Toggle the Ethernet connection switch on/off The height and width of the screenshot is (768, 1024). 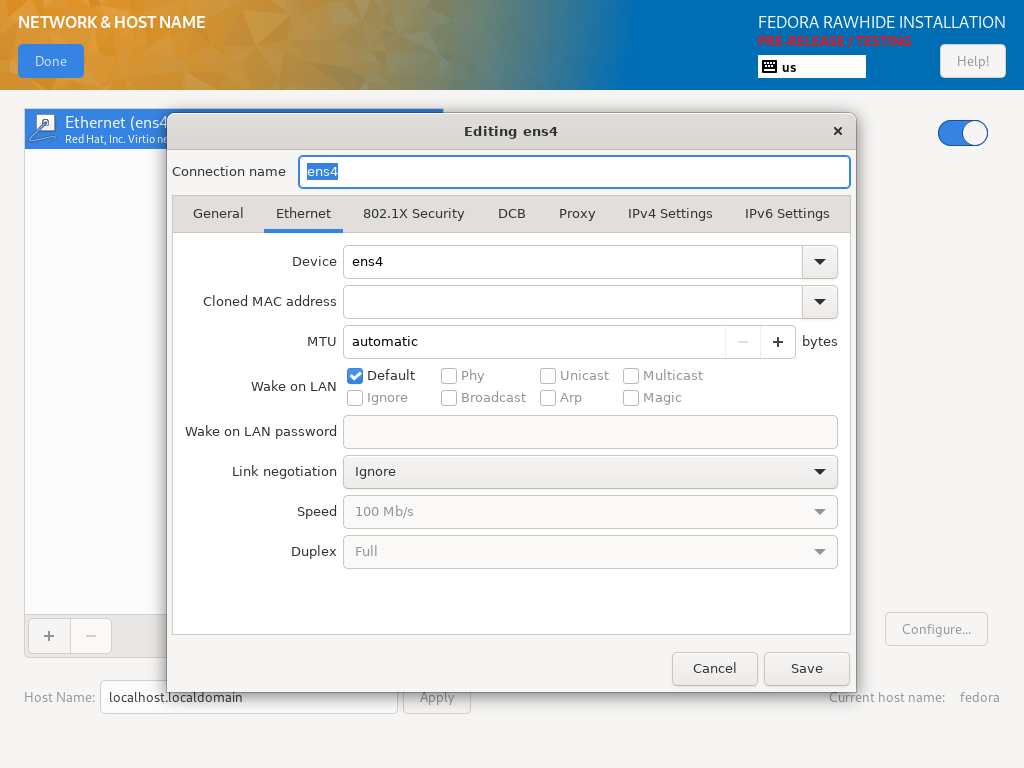(963, 133)
